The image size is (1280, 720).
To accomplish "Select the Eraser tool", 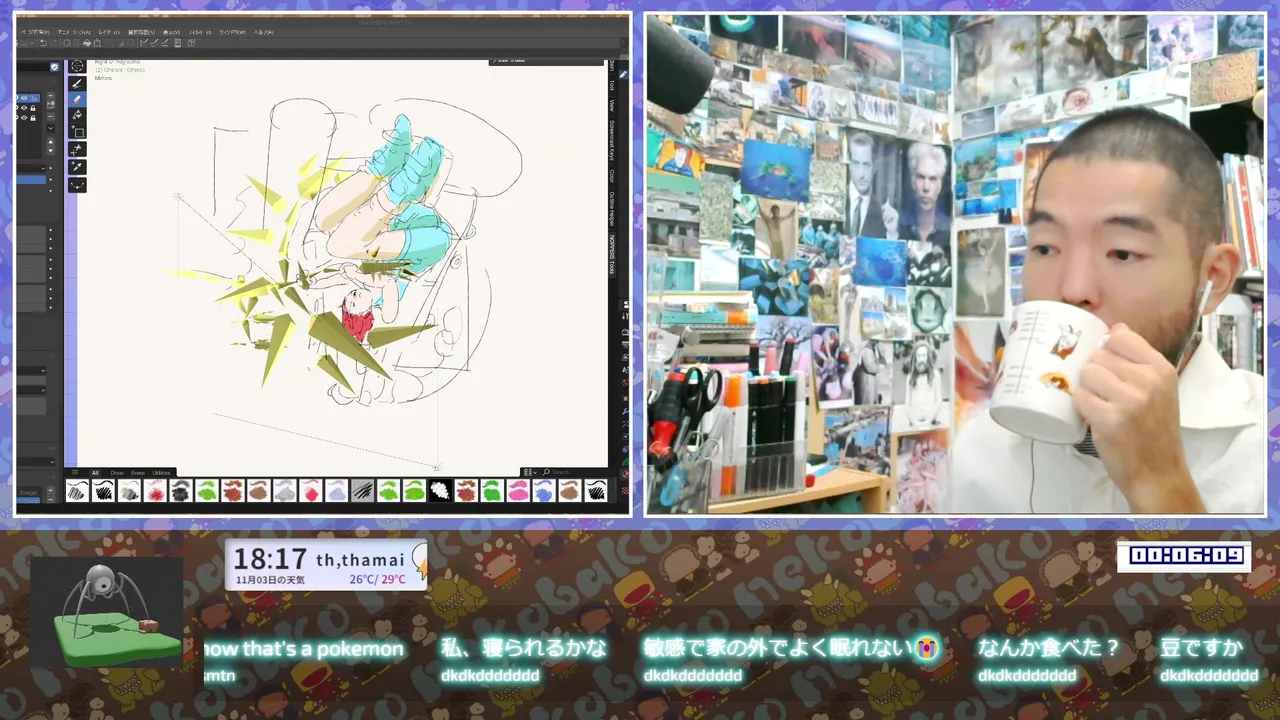I will coord(77,99).
